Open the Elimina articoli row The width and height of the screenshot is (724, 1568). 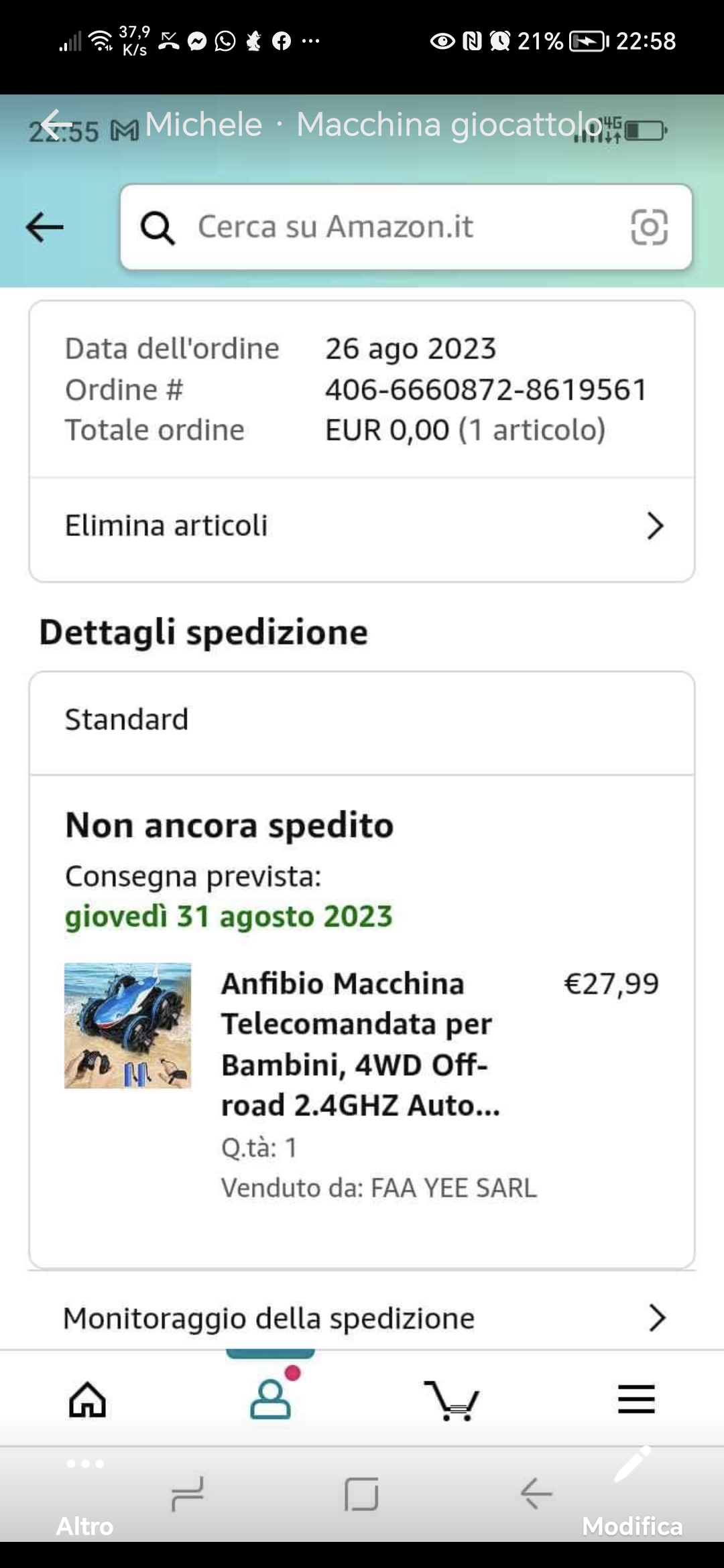(x=335, y=526)
